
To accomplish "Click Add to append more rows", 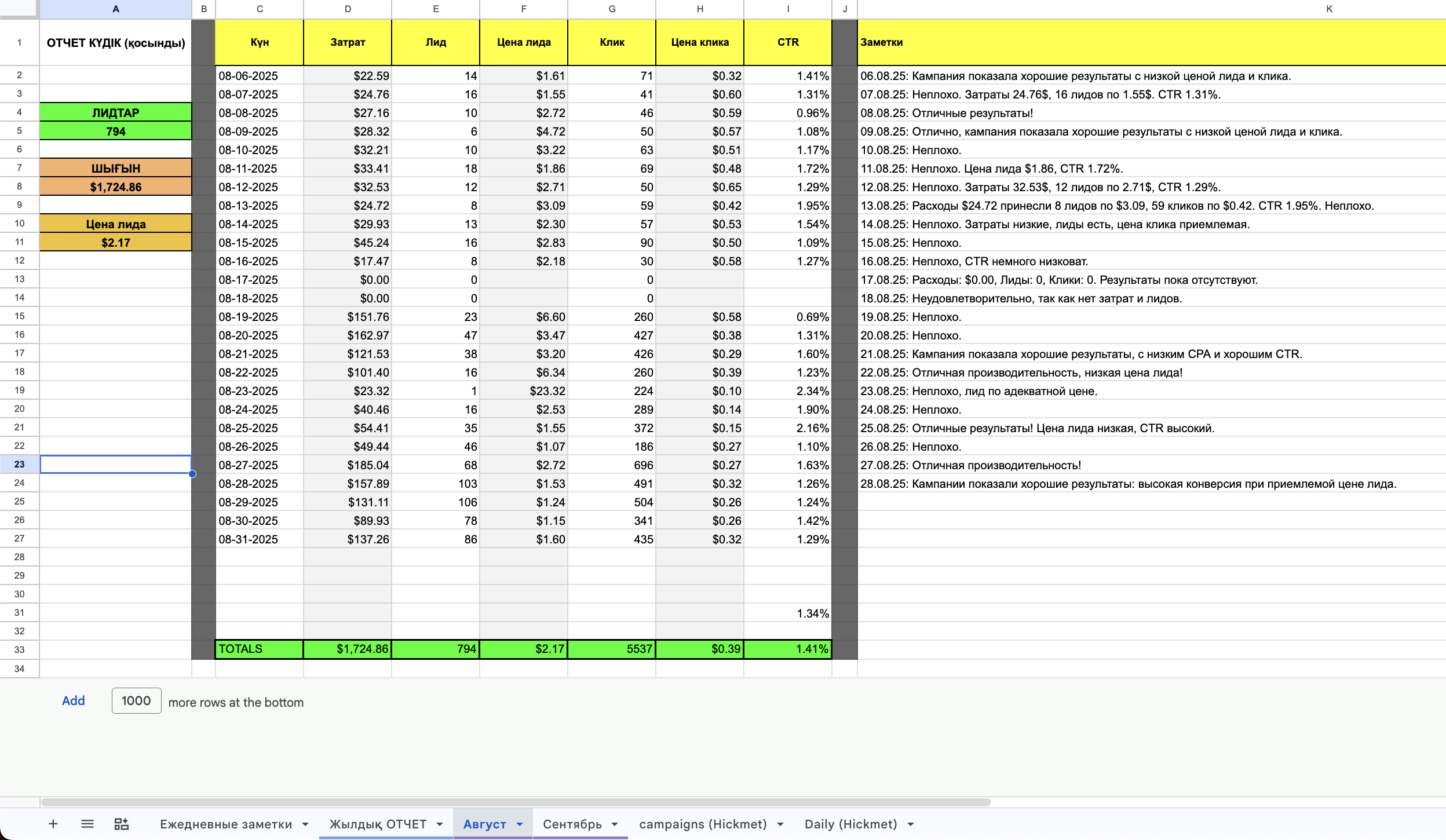I will point(74,701).
